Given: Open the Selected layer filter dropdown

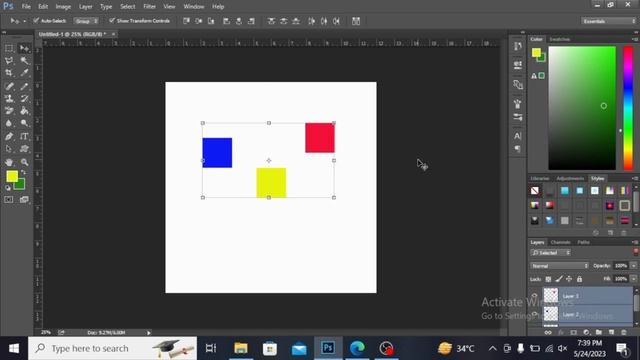Looking at the screenshot, I should click(x=550, y=253).
